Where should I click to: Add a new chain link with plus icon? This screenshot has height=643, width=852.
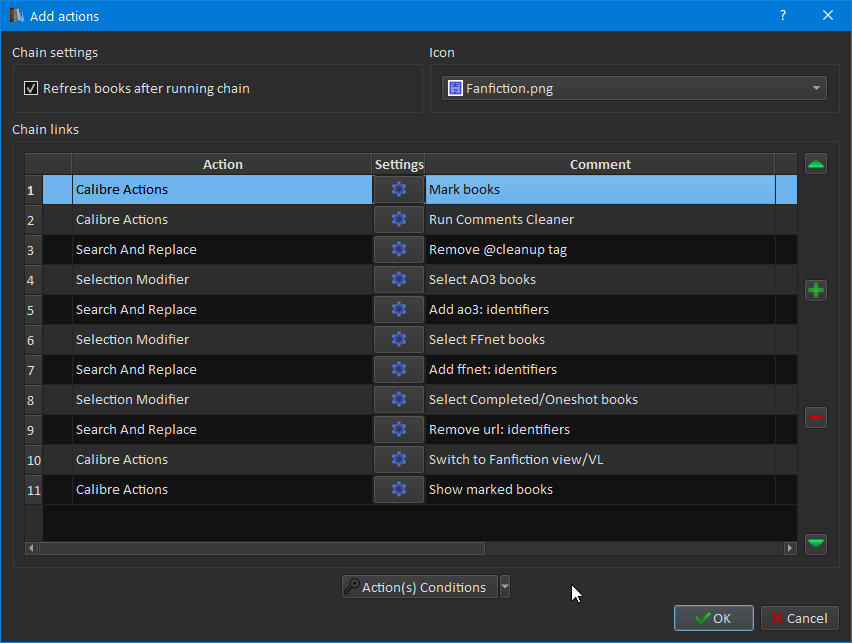pos(816,291)
